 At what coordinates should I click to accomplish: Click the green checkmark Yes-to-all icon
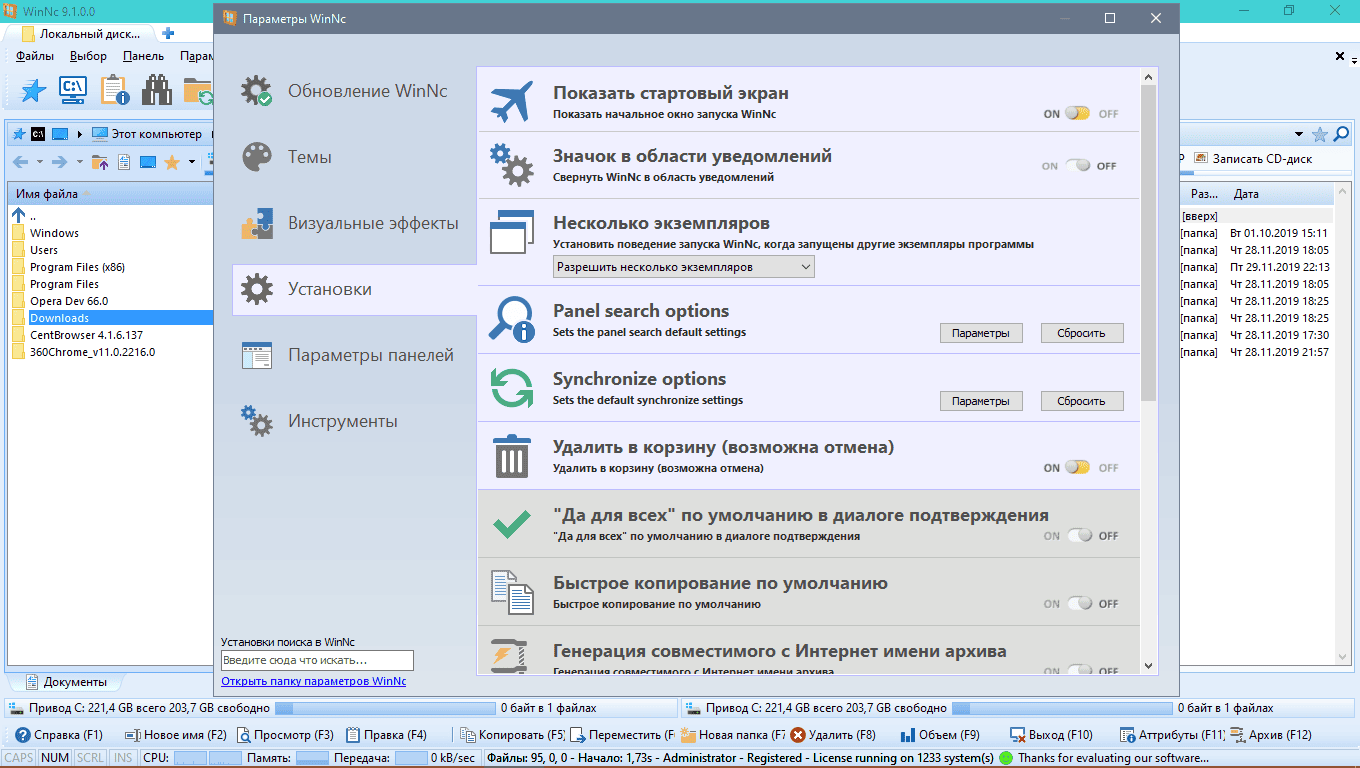512,524
